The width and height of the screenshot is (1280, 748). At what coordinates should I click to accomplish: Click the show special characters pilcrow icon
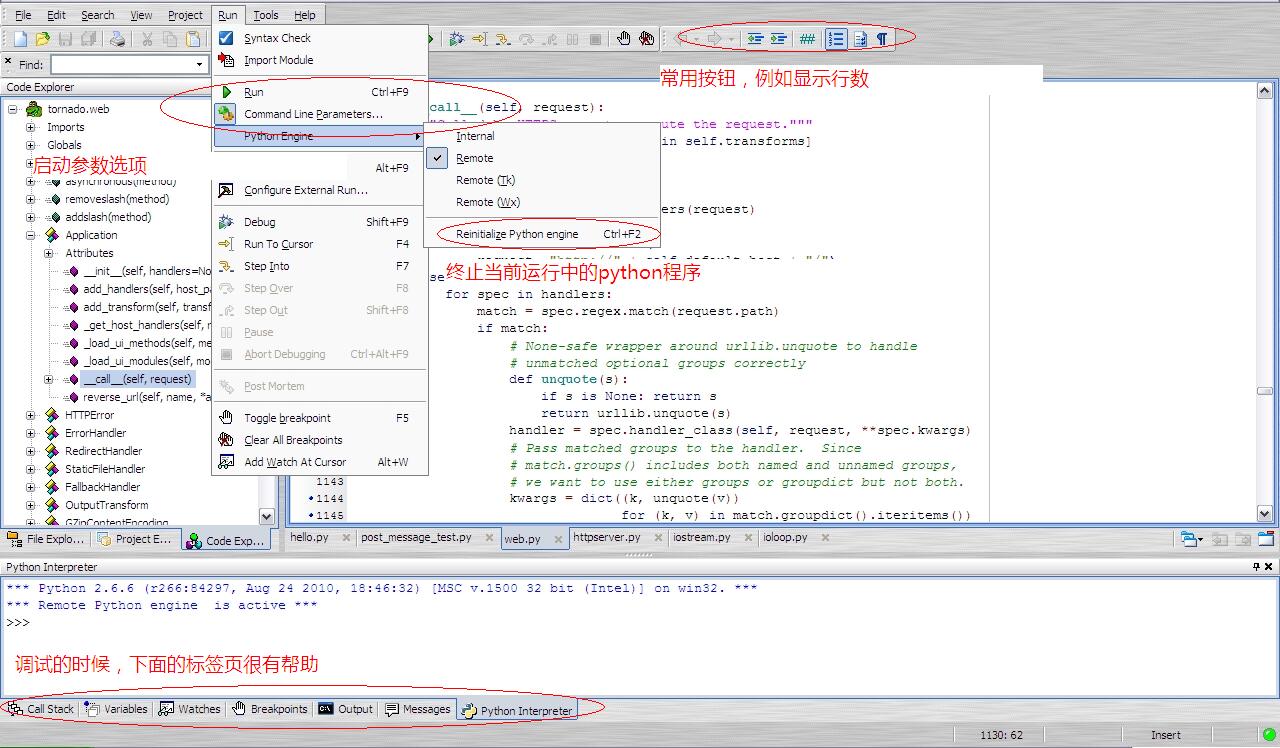(882, 39)
